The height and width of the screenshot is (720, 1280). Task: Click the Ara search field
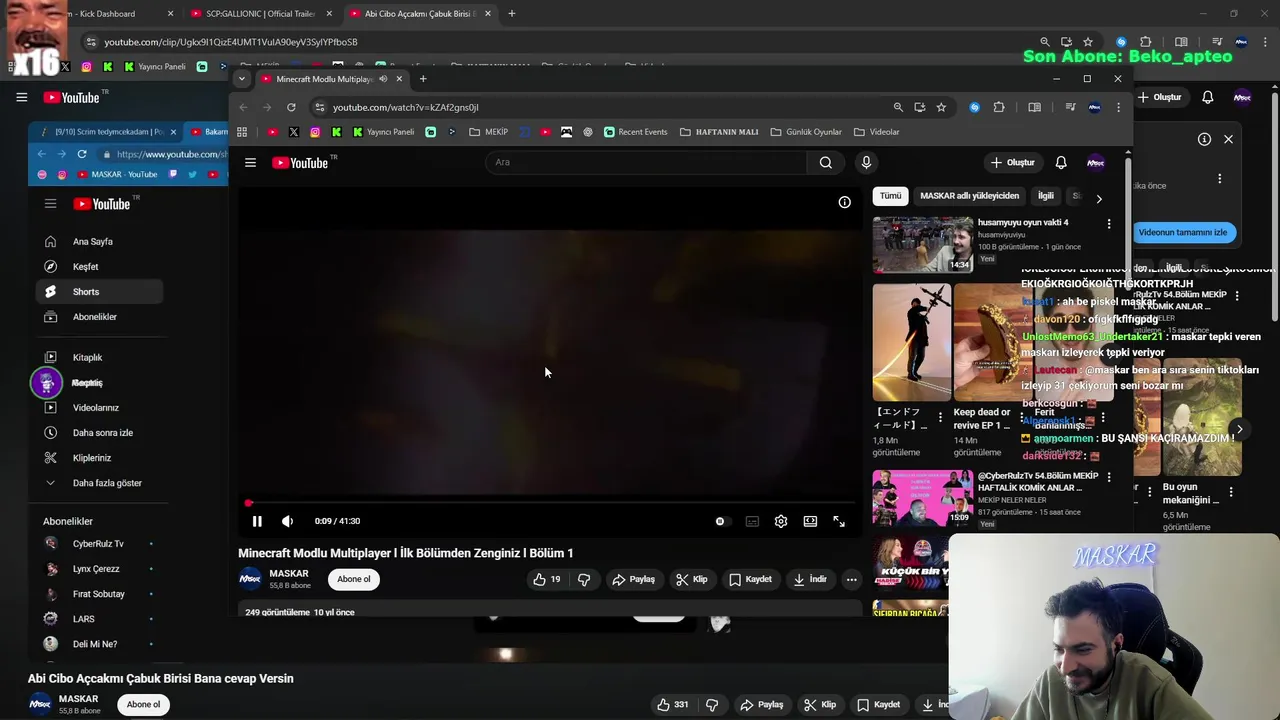tap(646, 162)
